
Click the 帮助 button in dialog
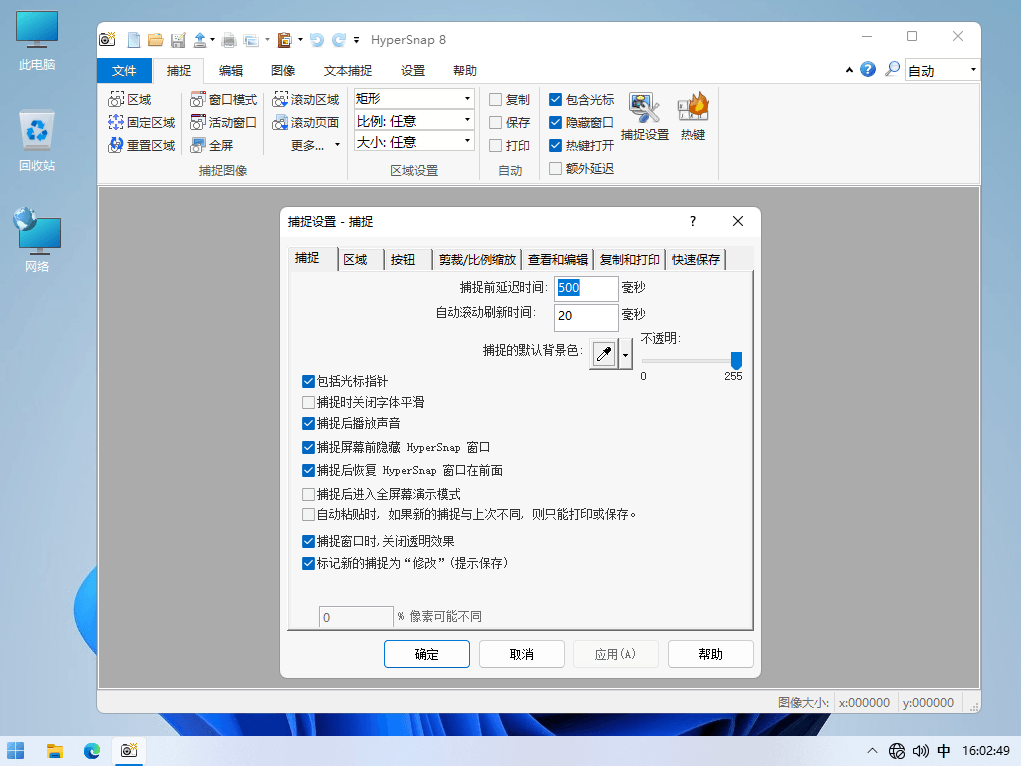(710, 654)
